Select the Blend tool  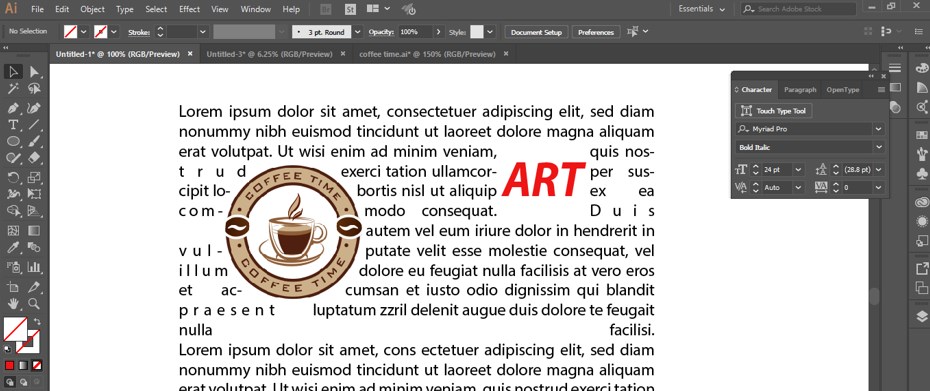[34, 247]
